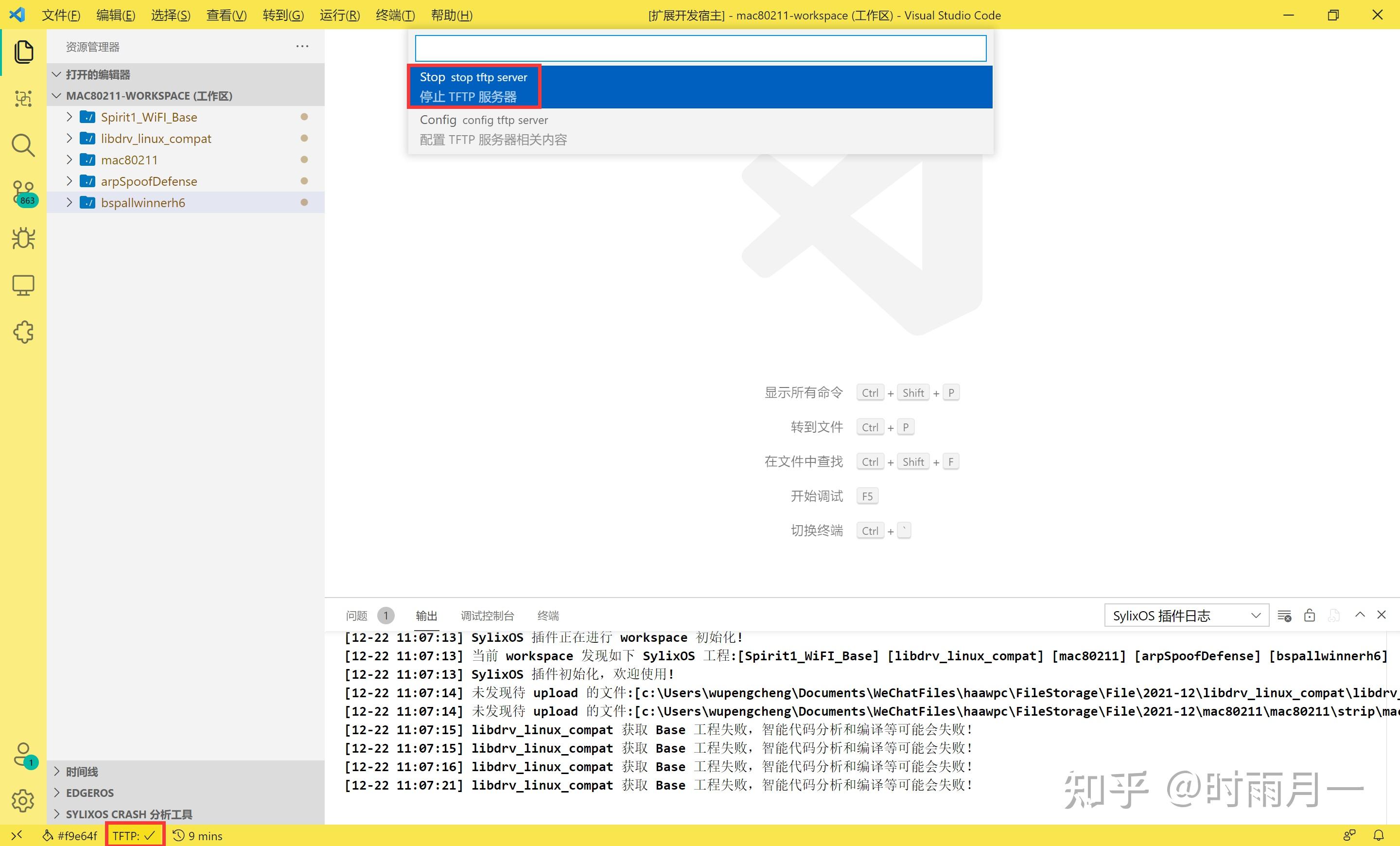Select the arpSpoofDefense tree row label
Screen dimensions: 1400x846
[x=149, y=181]
